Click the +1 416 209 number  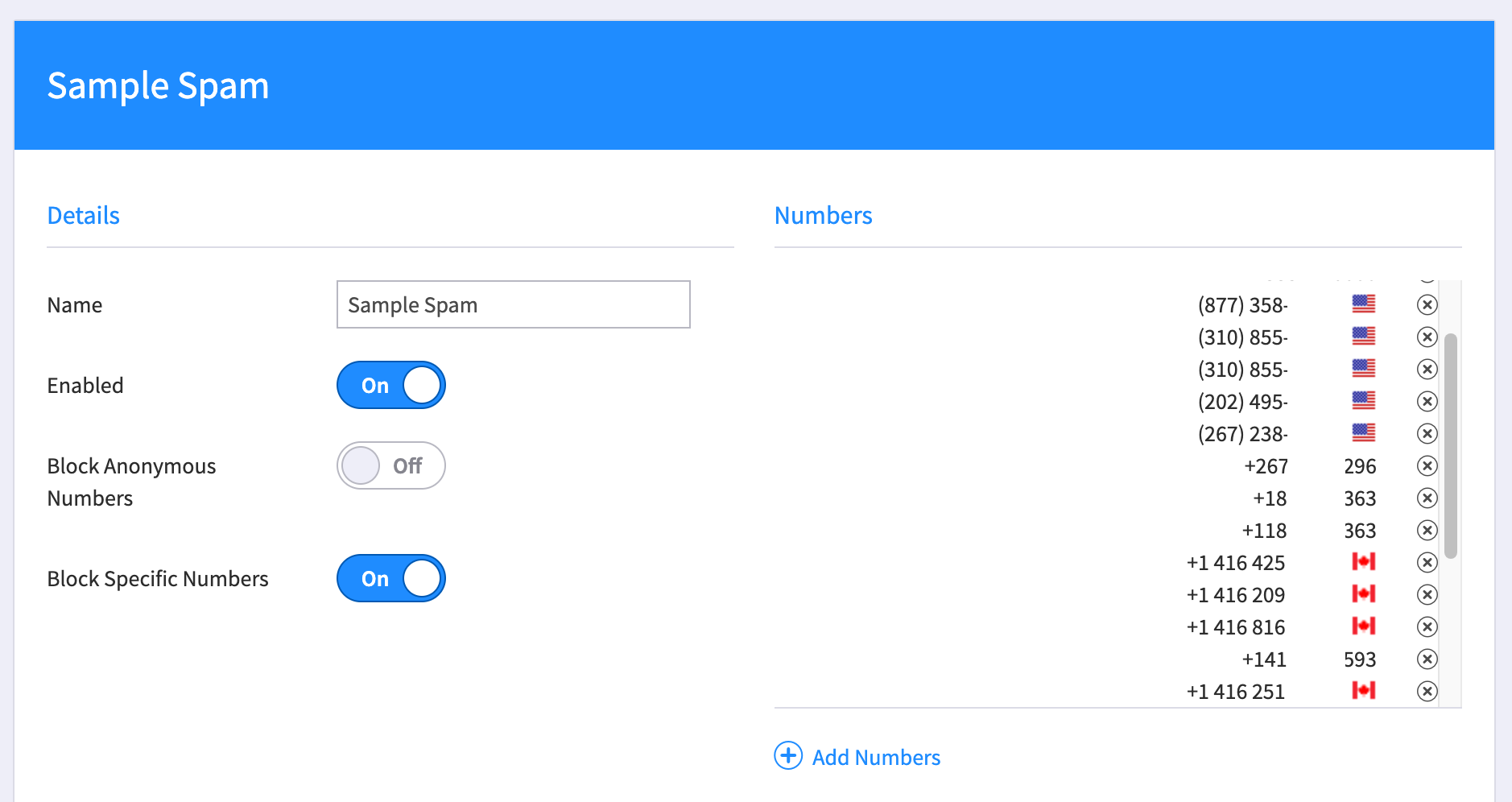(1236, 594)
